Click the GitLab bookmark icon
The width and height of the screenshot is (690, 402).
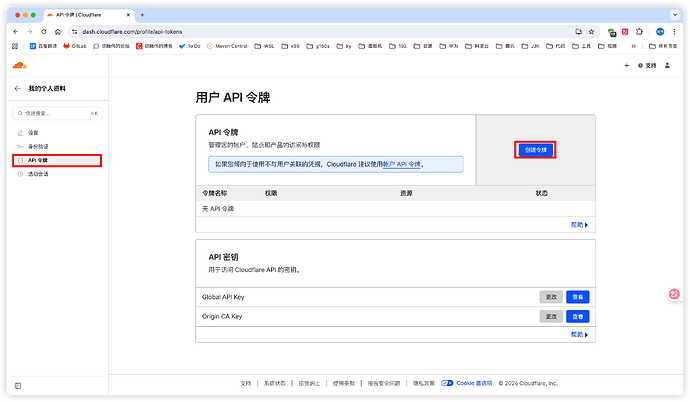67,46
